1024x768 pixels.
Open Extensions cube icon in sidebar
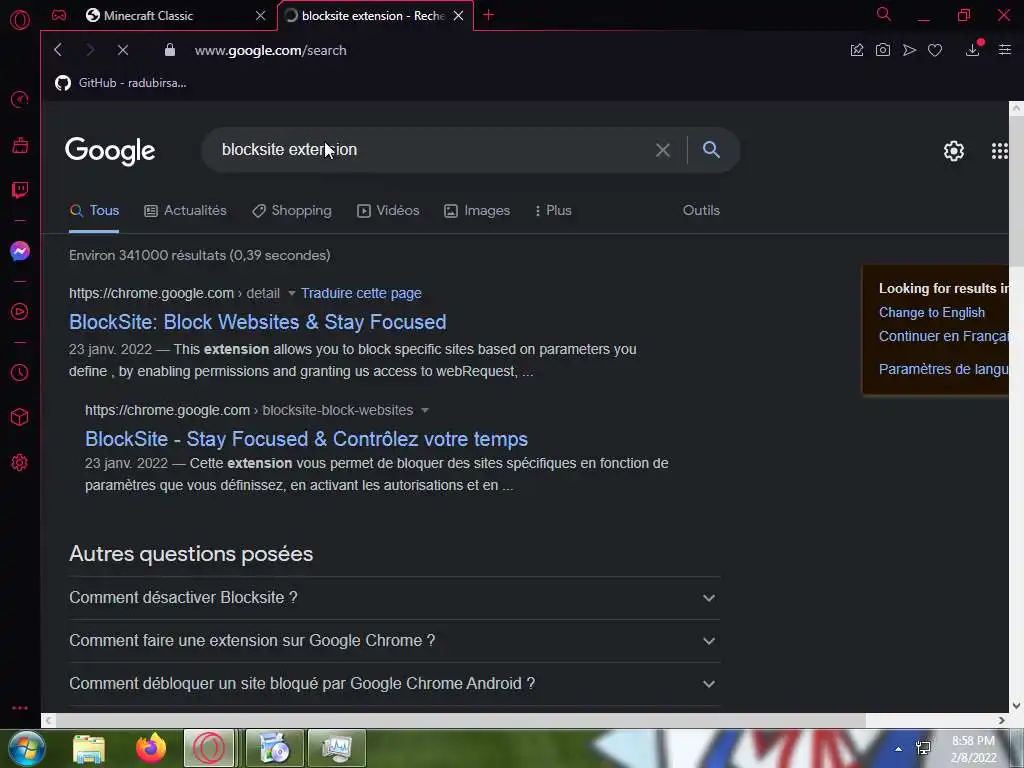[20, 417]
